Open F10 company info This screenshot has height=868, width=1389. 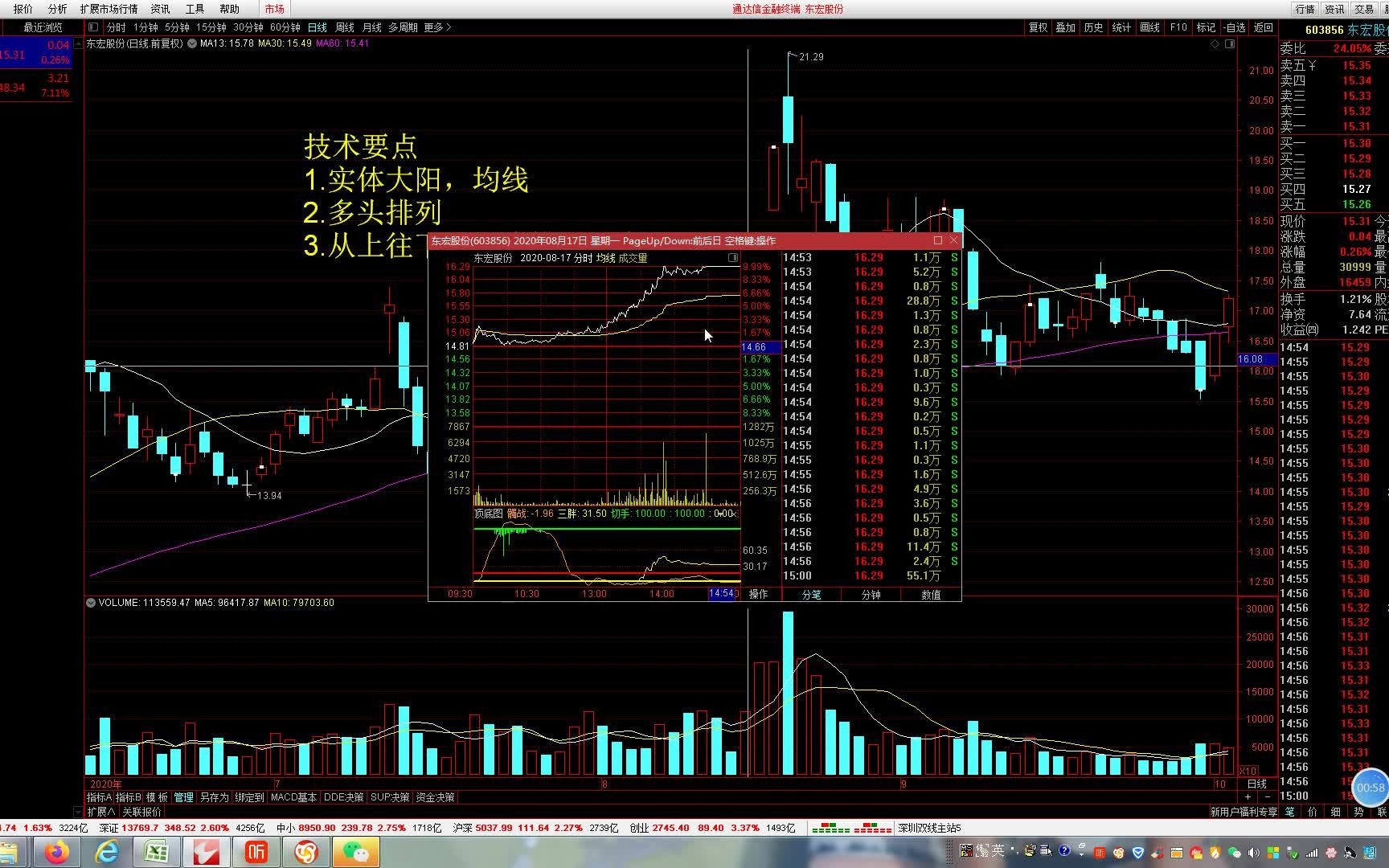pos(1178,27)
